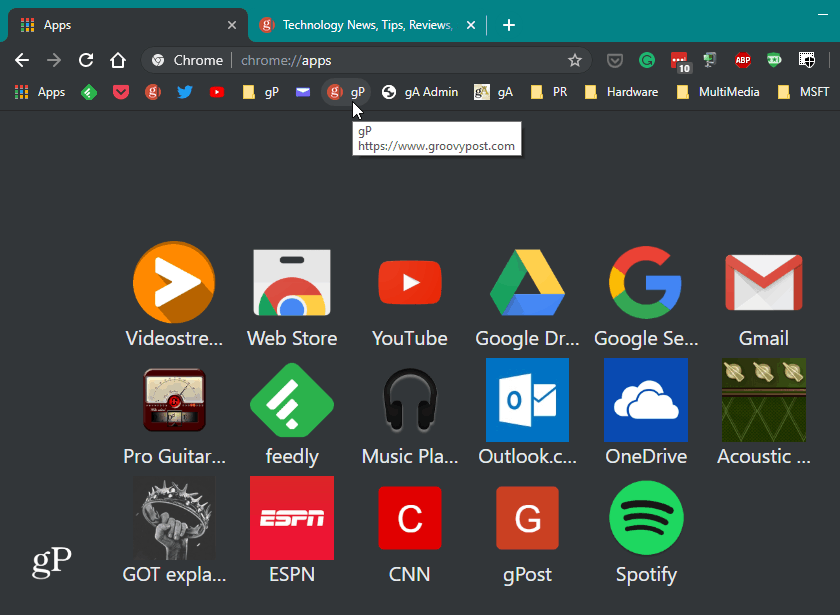Screen dimensions: 840x615
Task: Click the chrome://apps address bar
Action: point(366,60)
